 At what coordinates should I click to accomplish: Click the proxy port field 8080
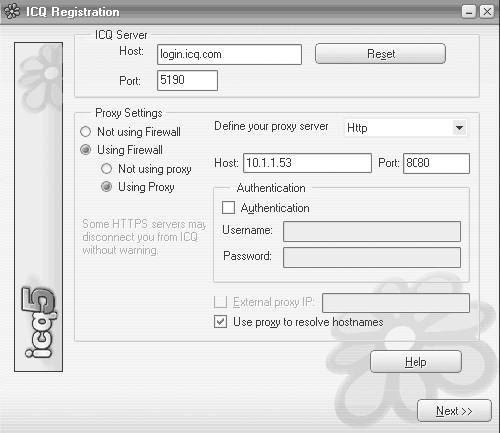click(x=436, y=163)
